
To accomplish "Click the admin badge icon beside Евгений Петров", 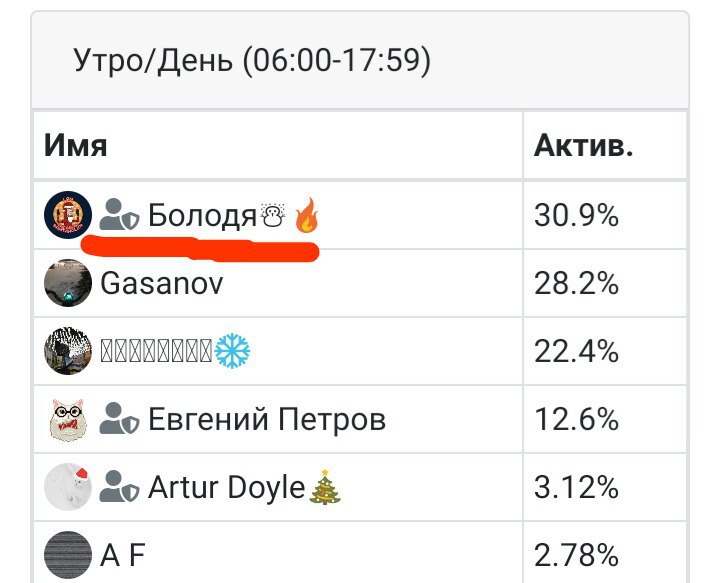I will (x=120, y=419).
